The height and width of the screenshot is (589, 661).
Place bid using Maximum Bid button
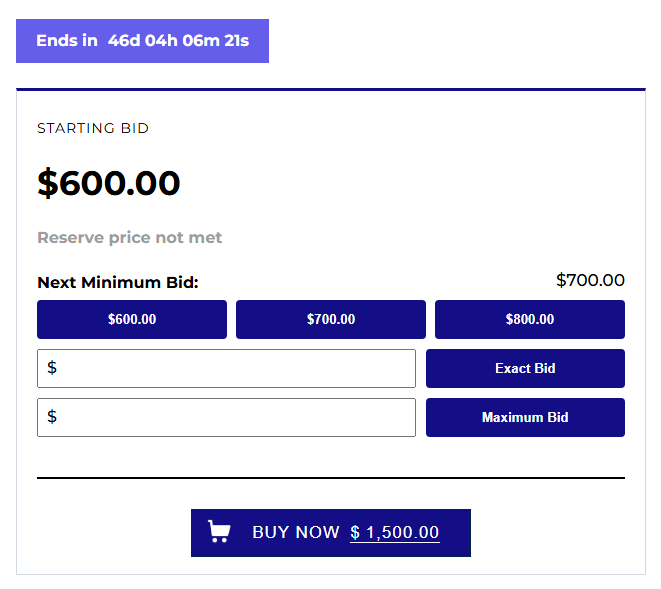point(525,417)
